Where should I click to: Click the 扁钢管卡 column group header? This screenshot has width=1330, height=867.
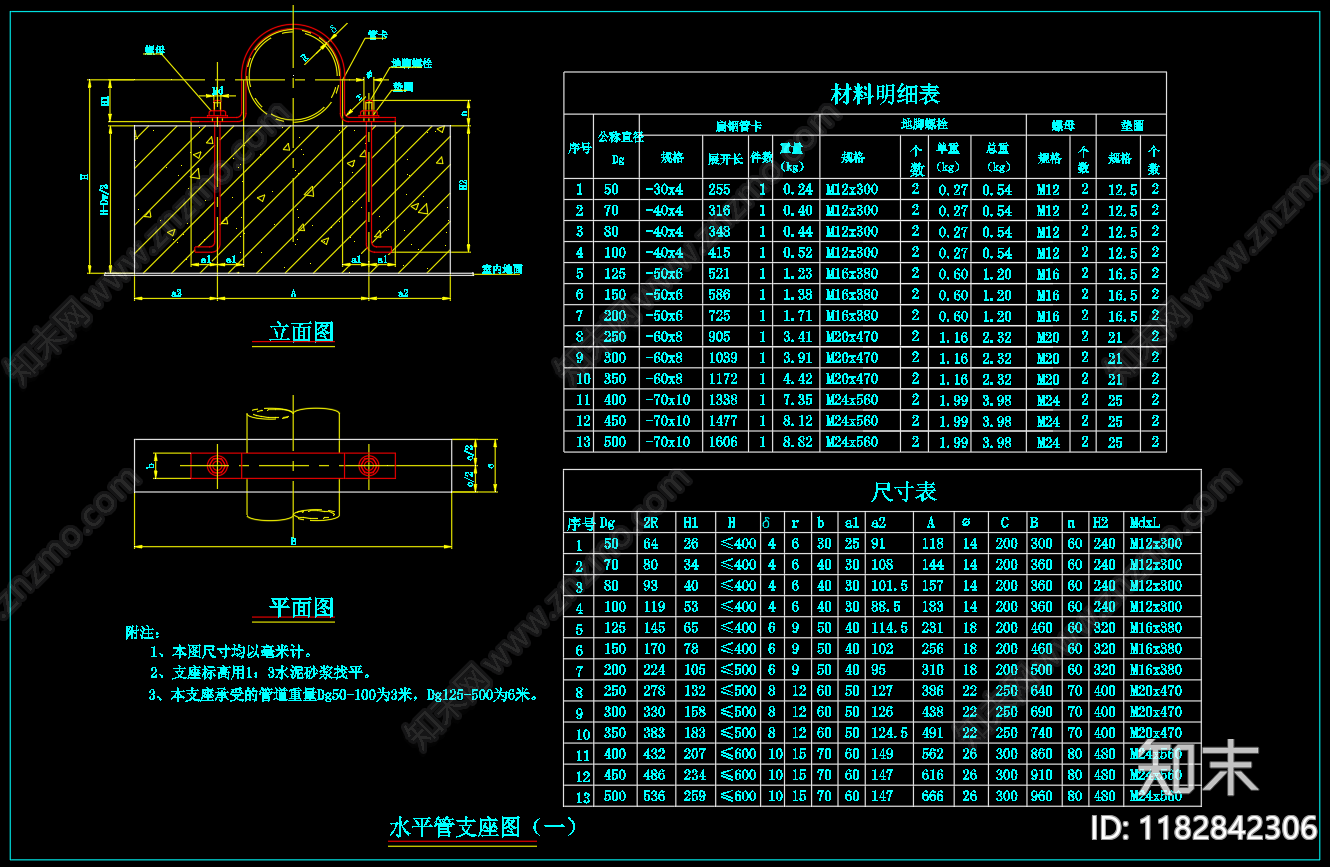click(739, 125)
